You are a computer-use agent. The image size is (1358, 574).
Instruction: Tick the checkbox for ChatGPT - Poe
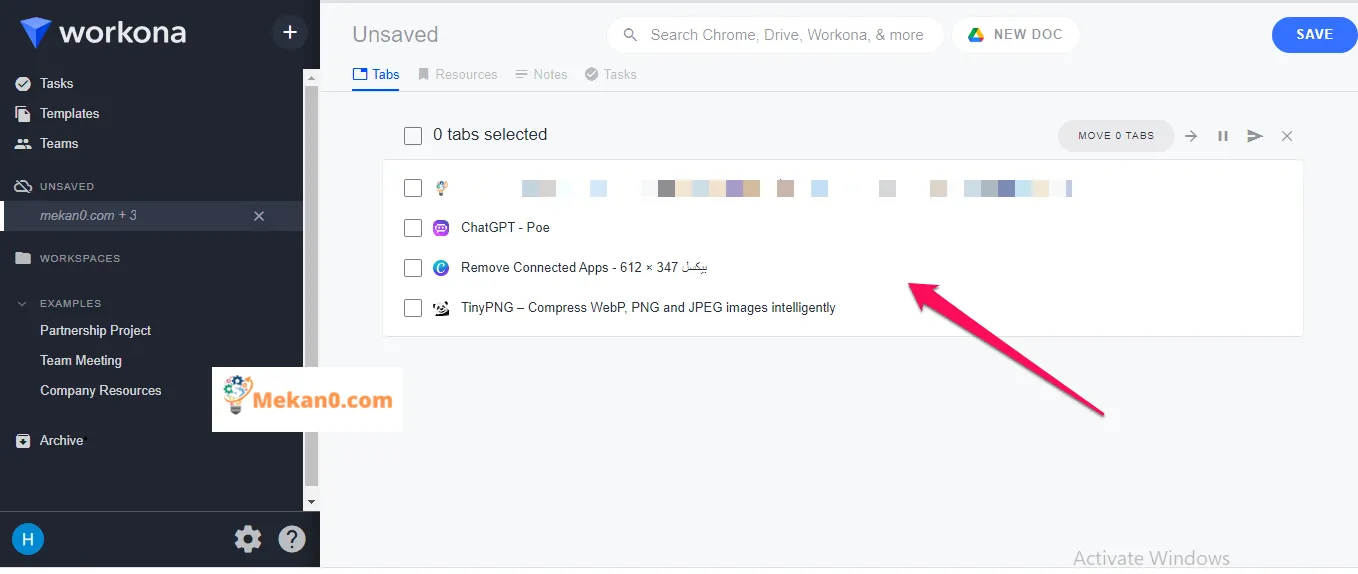(413, 228)
